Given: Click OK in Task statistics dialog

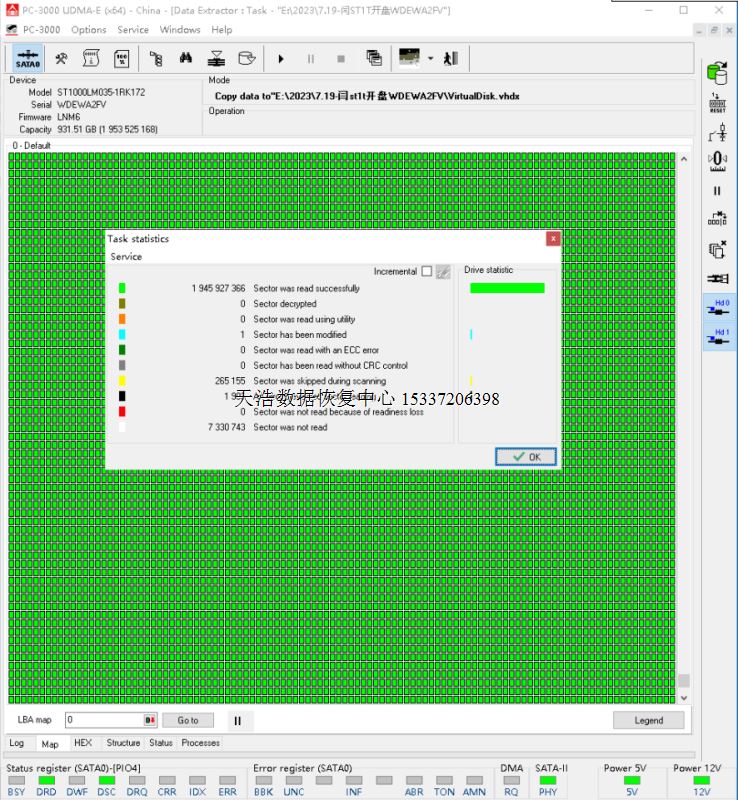Looking at the screenshot, I should (526, 456).
